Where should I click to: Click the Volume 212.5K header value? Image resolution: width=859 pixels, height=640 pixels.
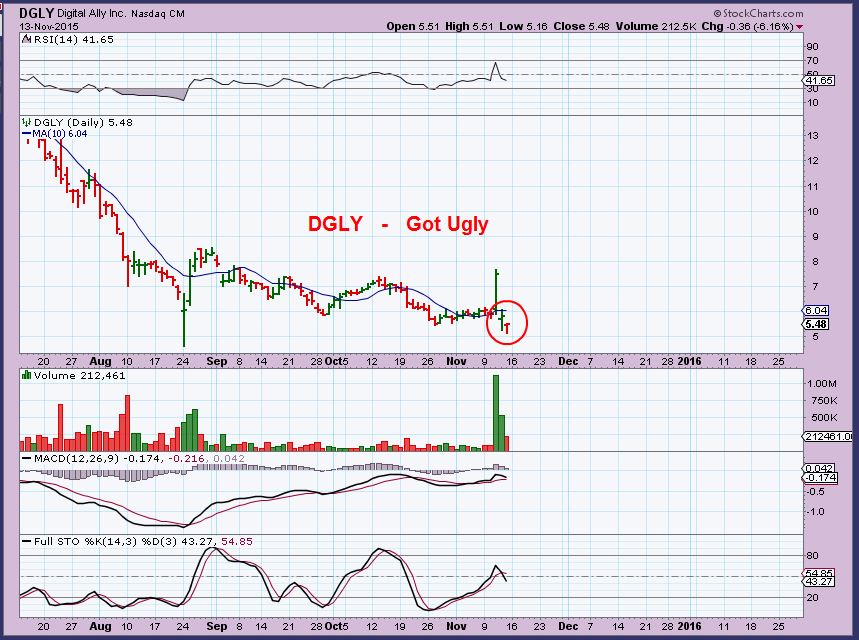tap(656, 26)
